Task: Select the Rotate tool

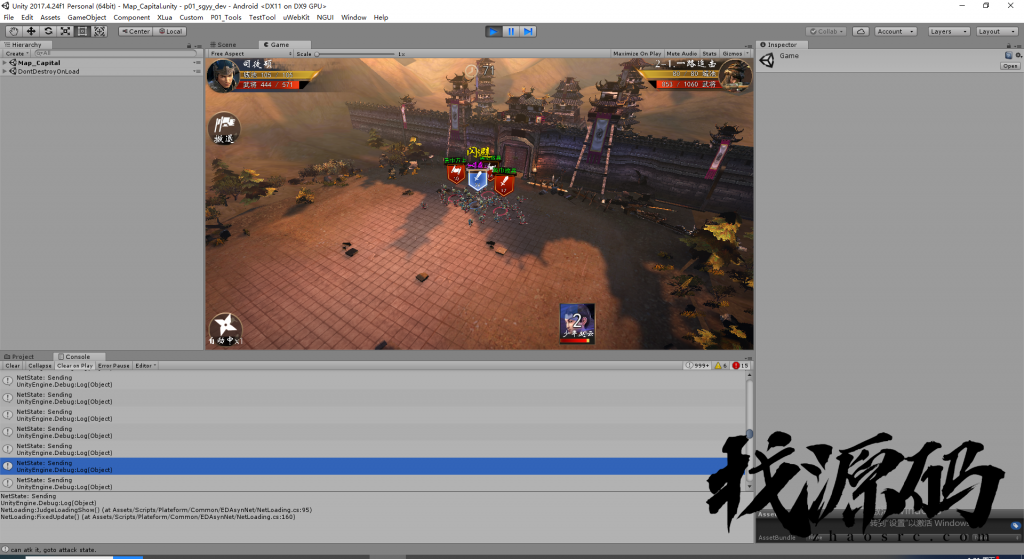Action: 48,31
